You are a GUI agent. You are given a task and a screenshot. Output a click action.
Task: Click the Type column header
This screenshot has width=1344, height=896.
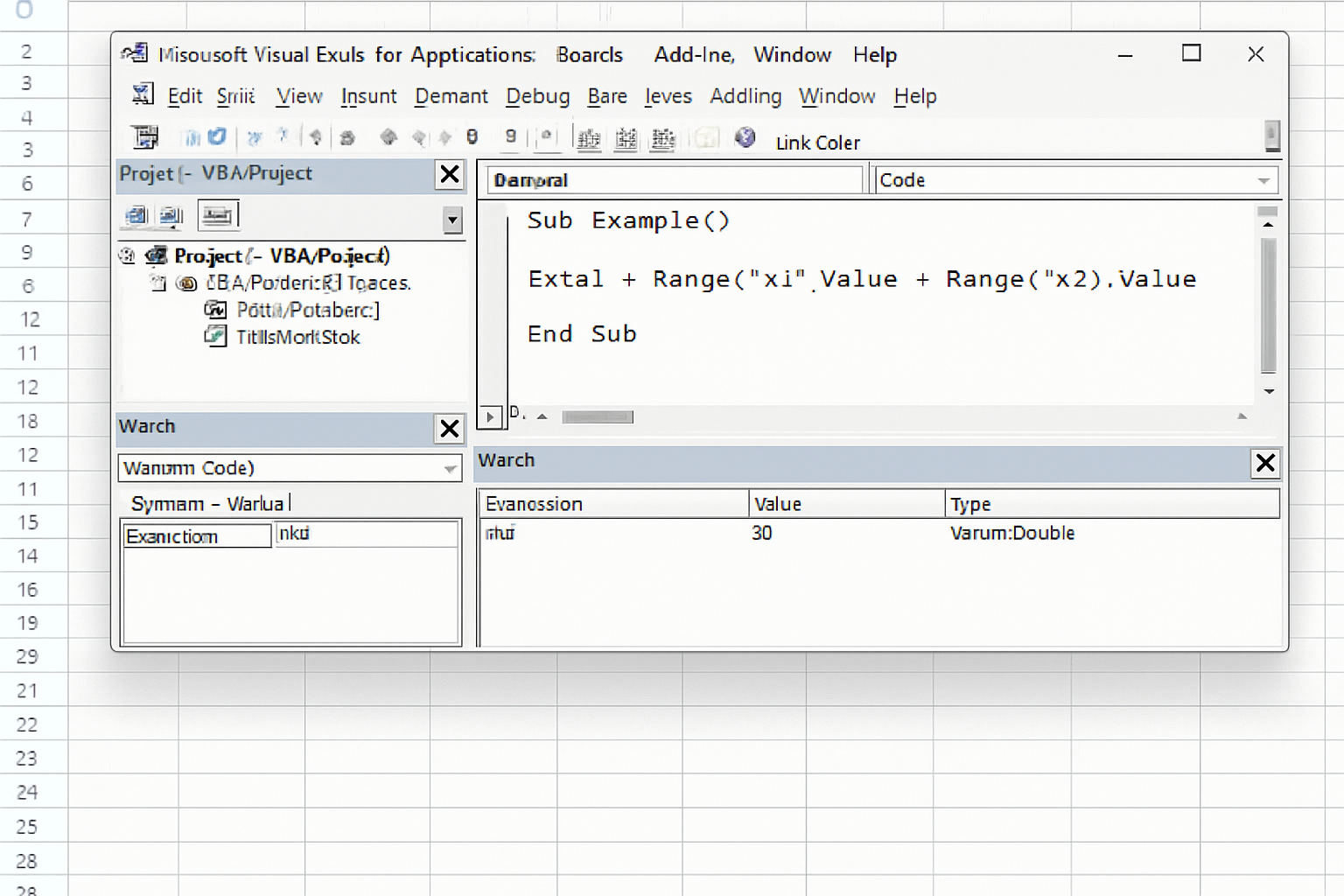(x=1113, y=504)
